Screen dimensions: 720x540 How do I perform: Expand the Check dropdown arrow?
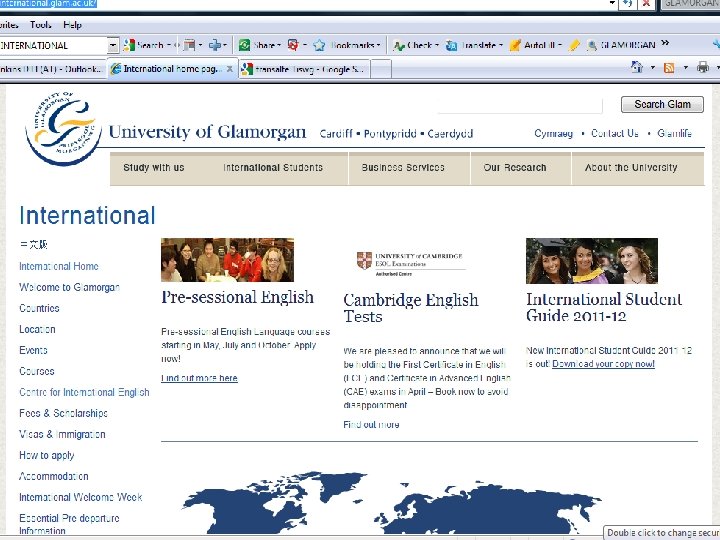(437, 45)
